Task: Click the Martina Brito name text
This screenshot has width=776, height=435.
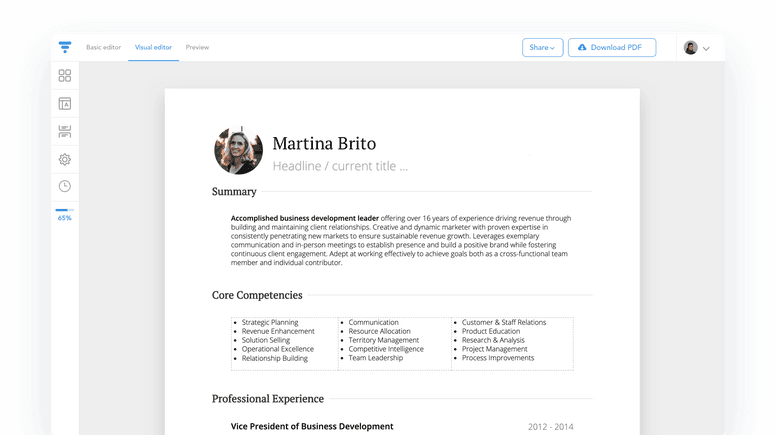Action: tap(324, 143)
